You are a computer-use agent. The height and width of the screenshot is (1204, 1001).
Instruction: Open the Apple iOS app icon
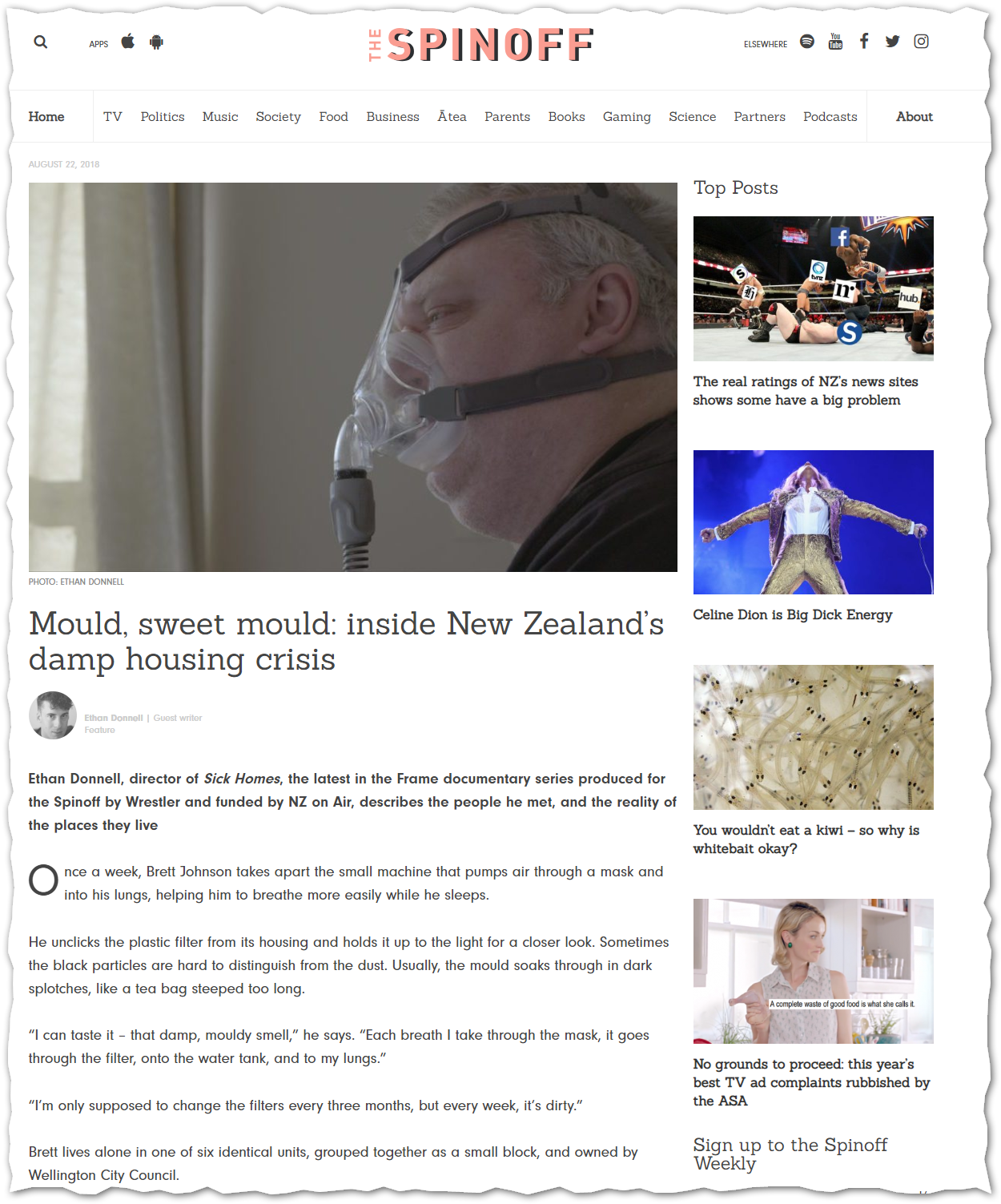[128, 42]
